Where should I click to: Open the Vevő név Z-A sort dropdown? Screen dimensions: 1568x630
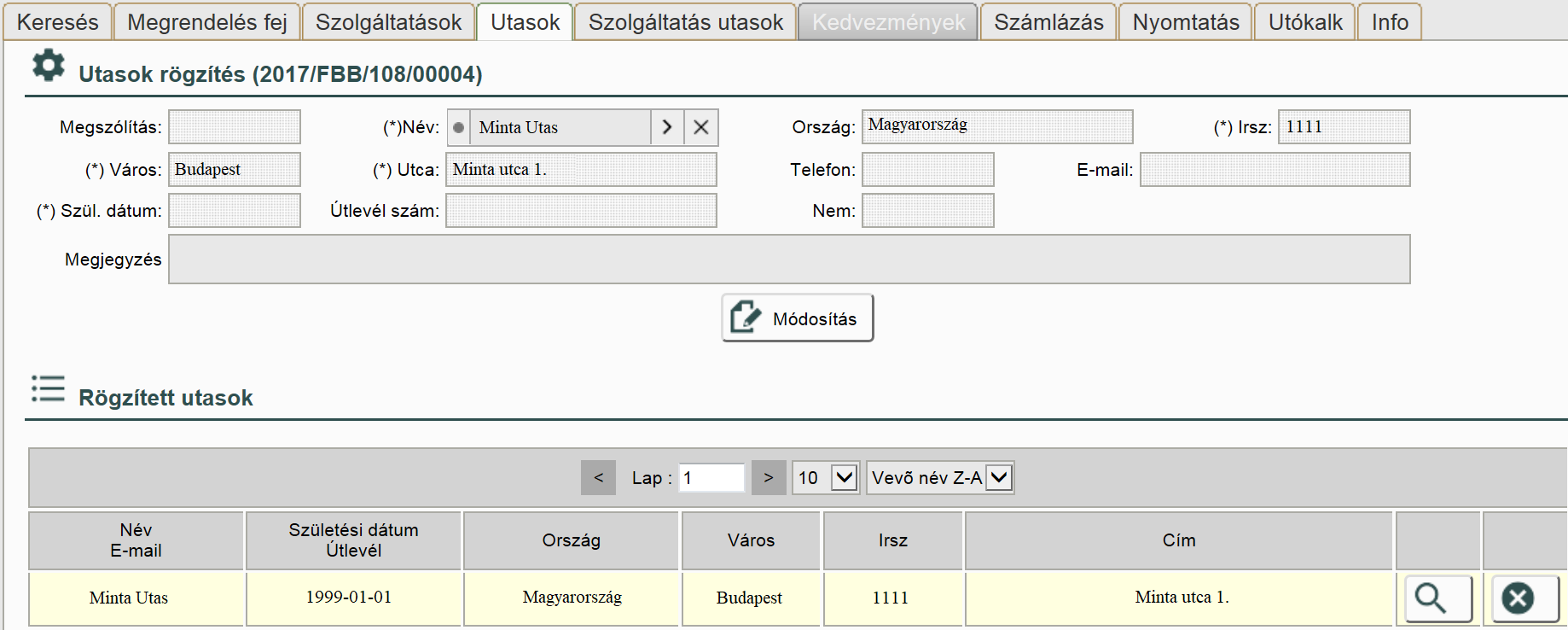pyautogui.click(x=940, y=478)
